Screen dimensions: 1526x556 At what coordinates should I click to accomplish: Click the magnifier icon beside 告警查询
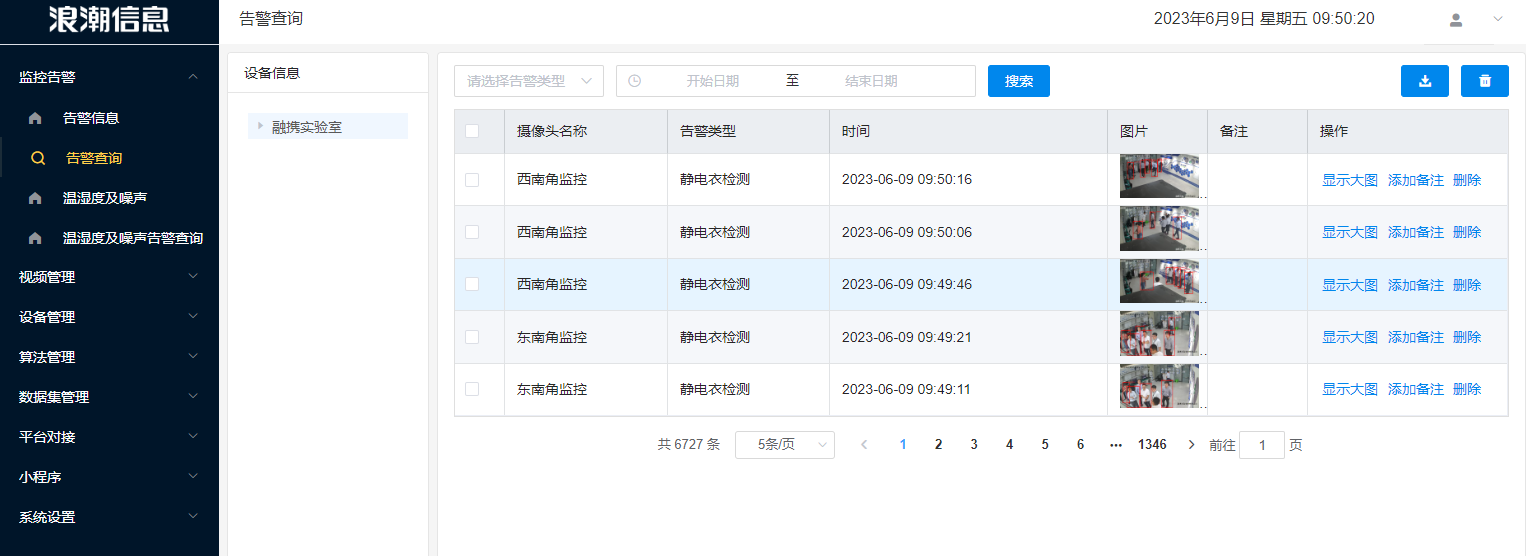coord(38,158)
